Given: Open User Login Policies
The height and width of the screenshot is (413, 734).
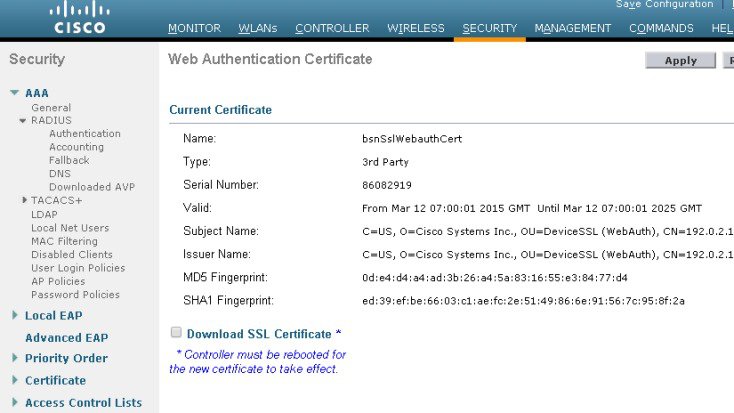Looking at the screenshot, I should click(x=78, y=268).
